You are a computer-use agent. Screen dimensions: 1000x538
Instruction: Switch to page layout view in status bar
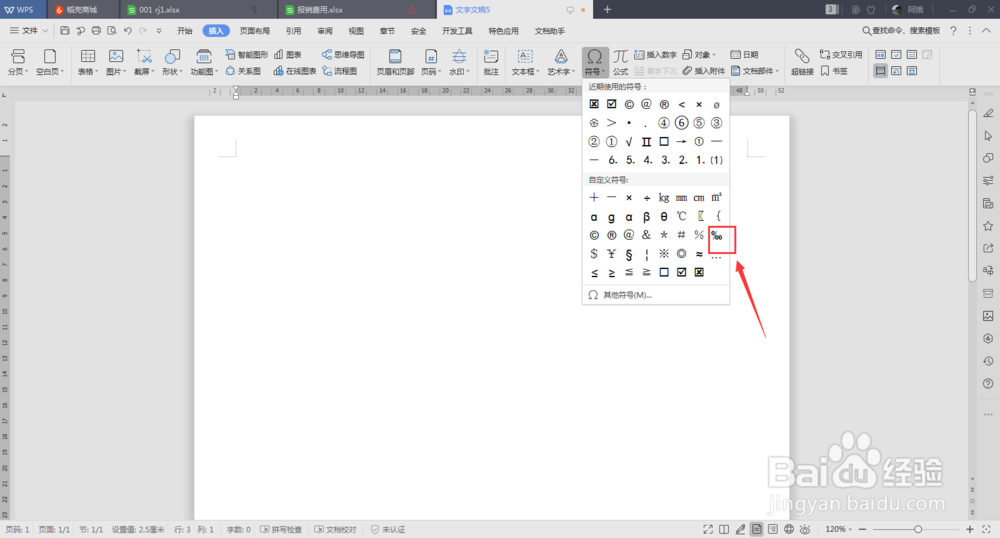pyautogui.click(x=756, y=529)
